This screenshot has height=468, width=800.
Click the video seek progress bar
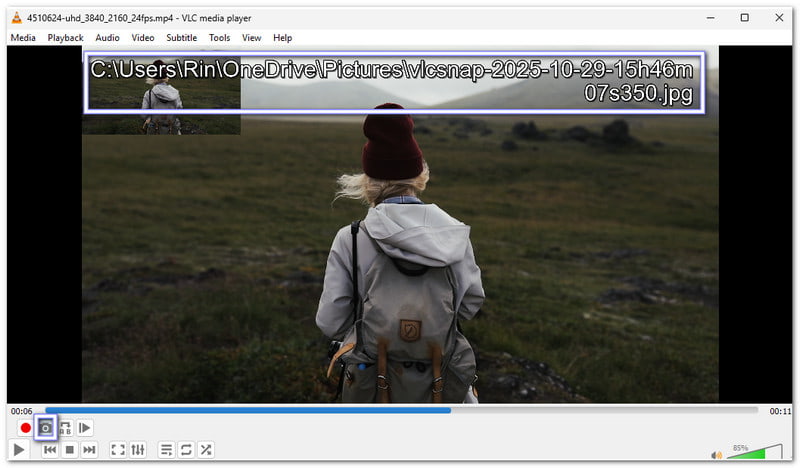400,410
